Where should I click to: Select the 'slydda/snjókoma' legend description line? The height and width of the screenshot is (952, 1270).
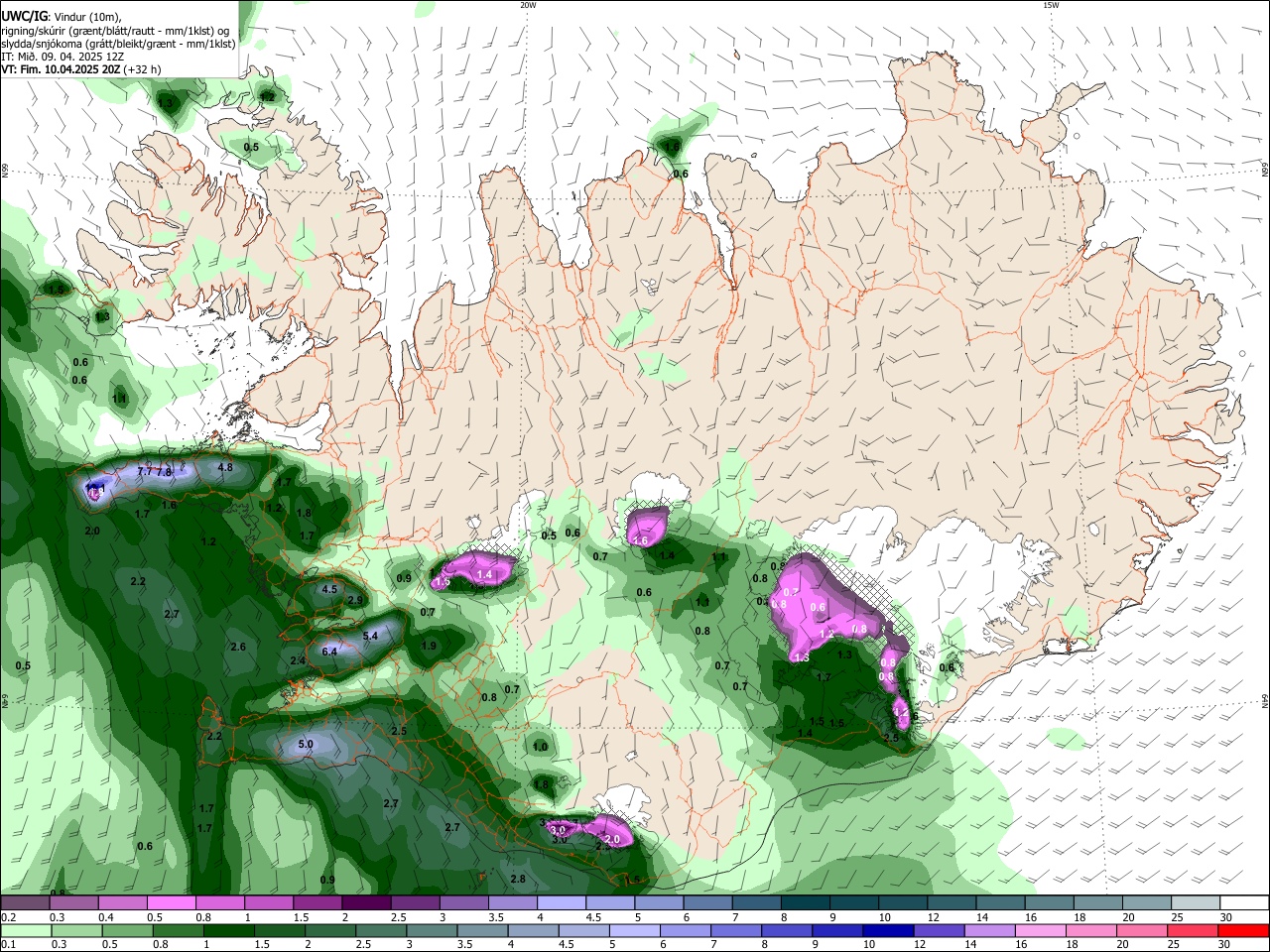118,44
